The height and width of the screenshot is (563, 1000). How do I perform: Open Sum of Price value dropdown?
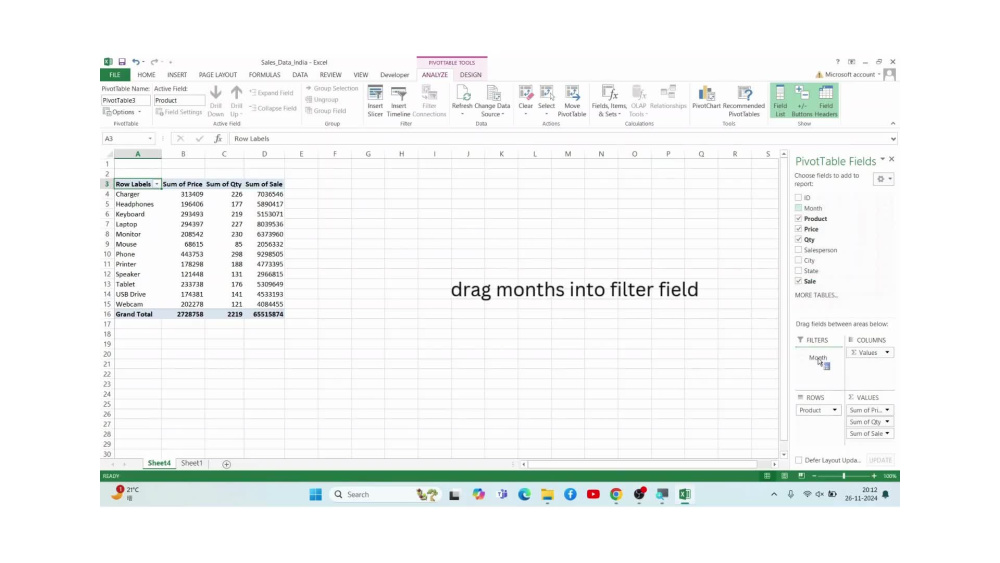coord(886,410)
